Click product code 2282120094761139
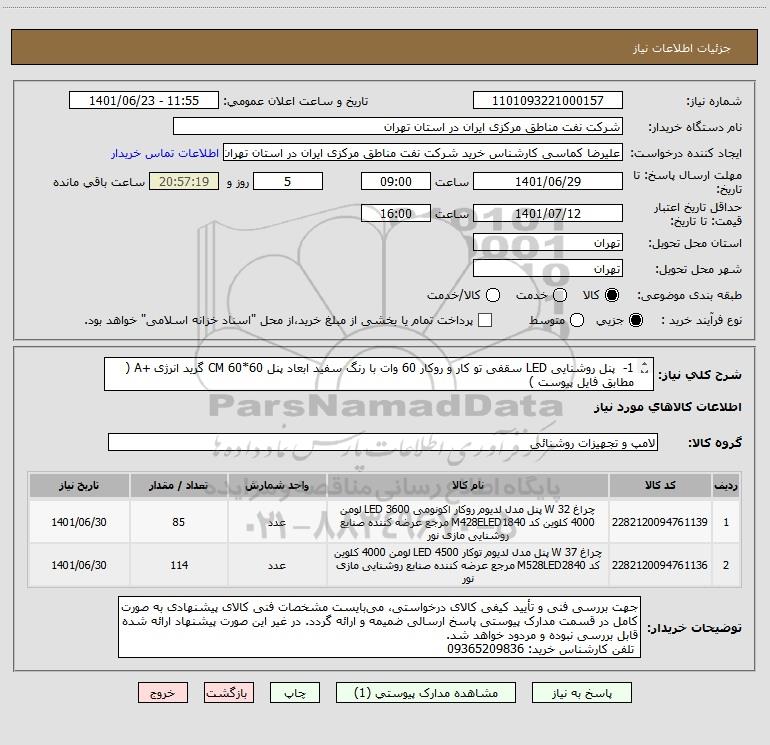 coord(660,522)
